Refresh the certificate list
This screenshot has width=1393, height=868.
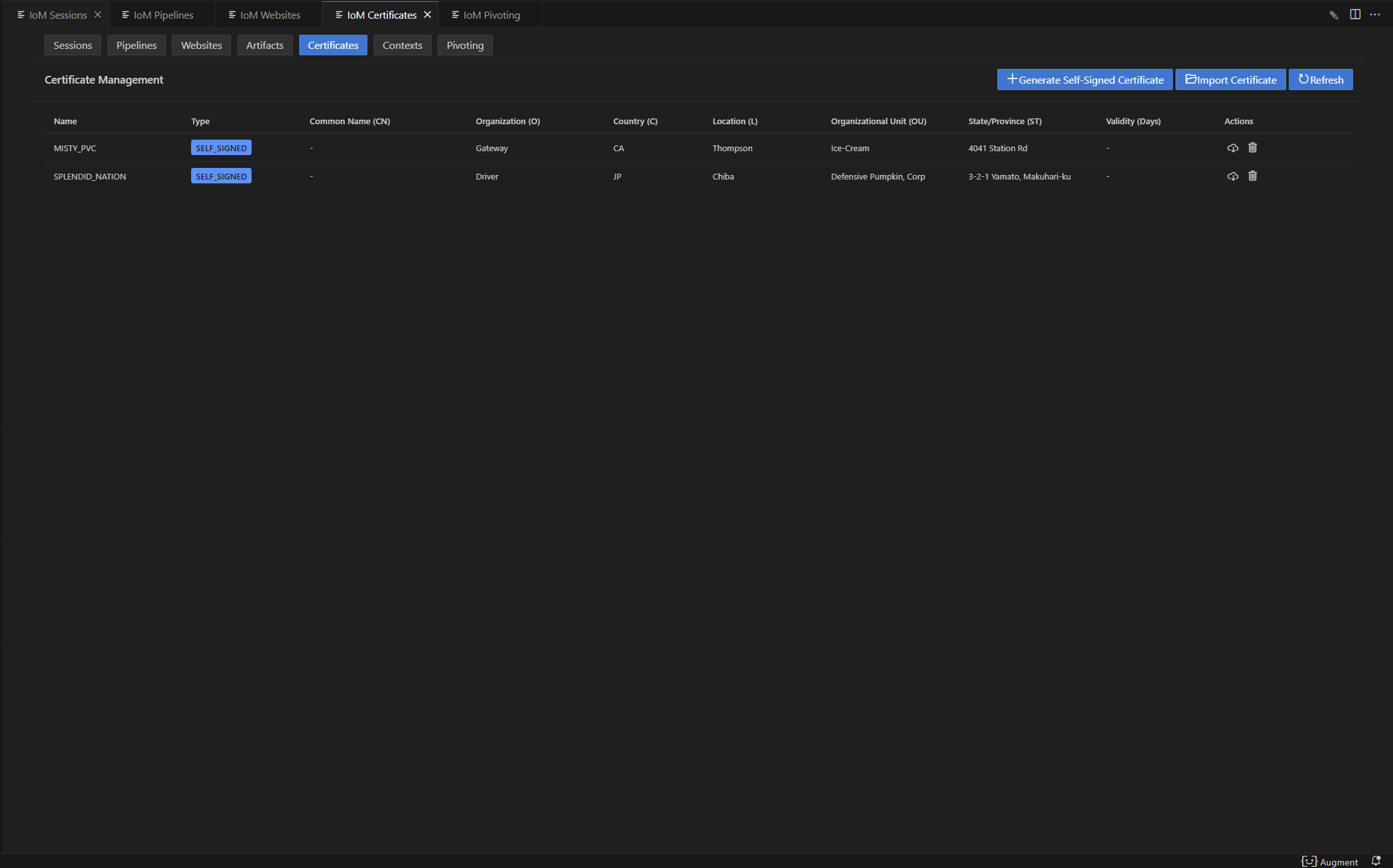(x=1320, y=80)
